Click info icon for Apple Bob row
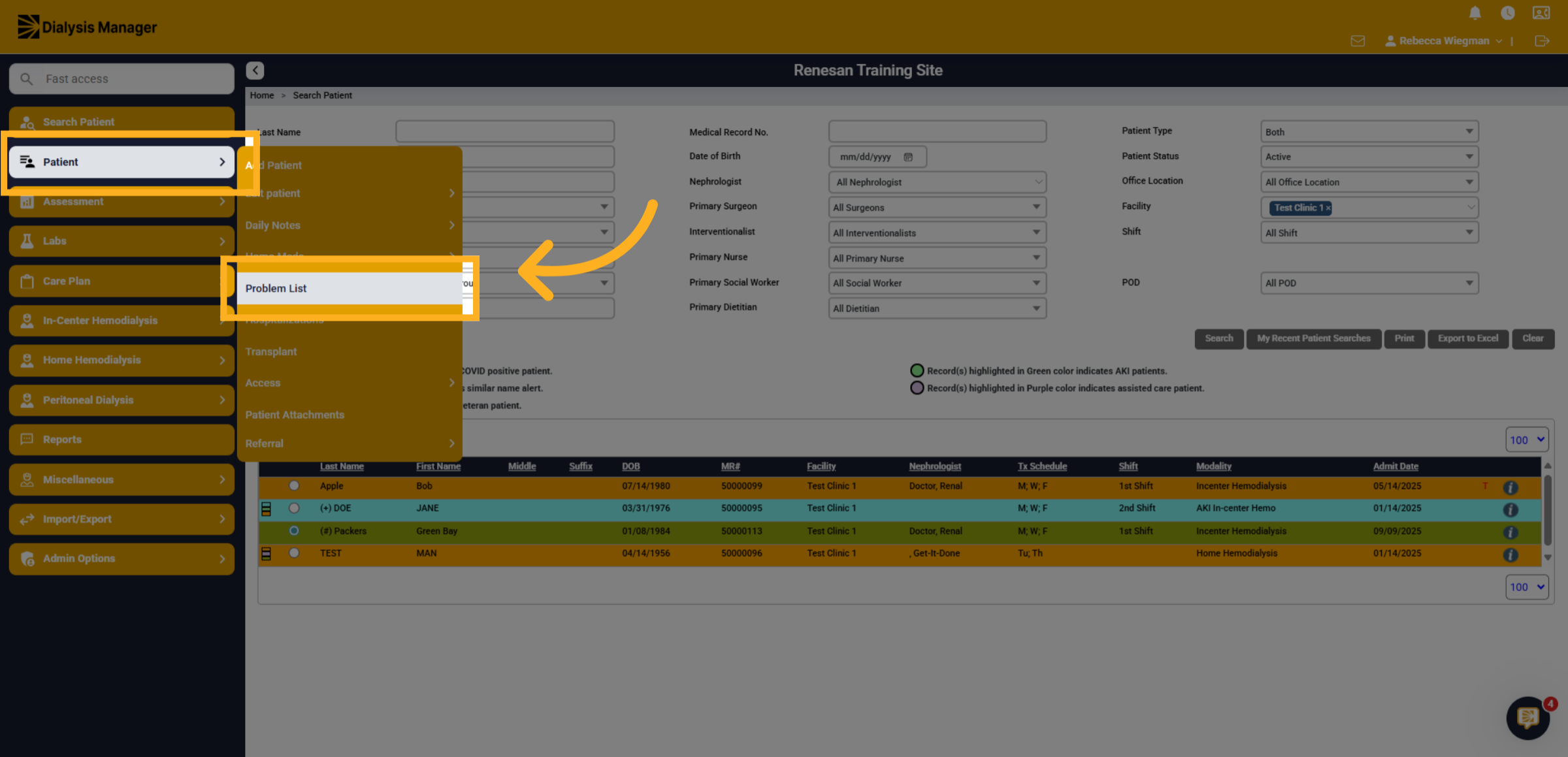 tap(1510, 487)
